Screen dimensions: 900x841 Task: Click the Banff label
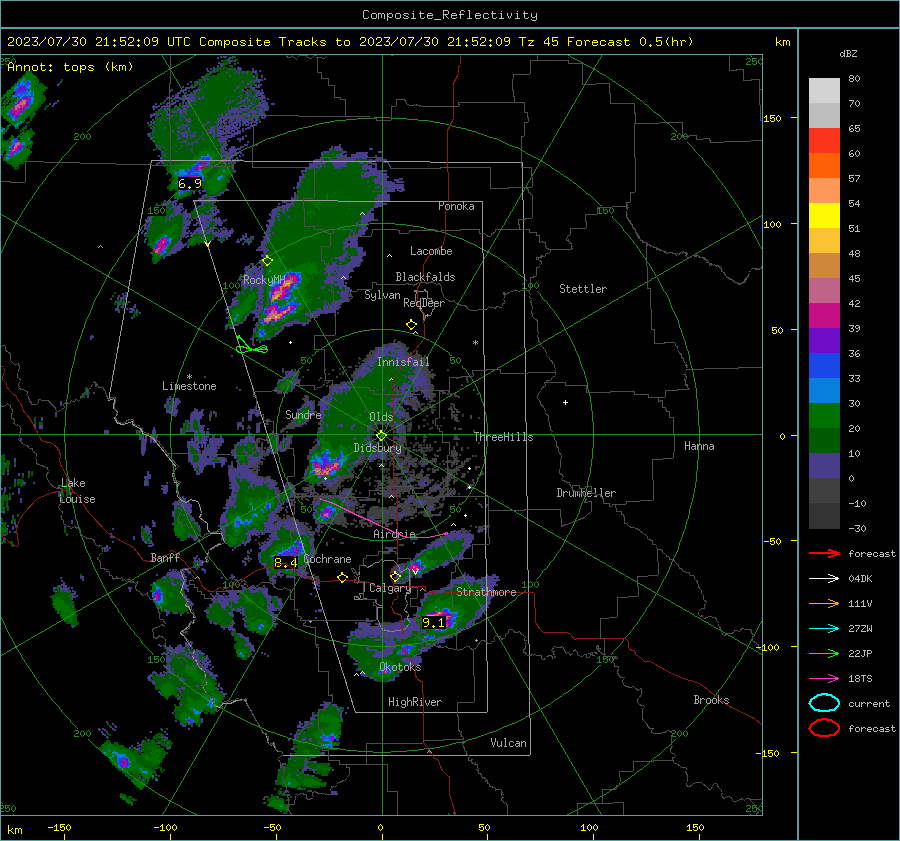tap(165, 557)
